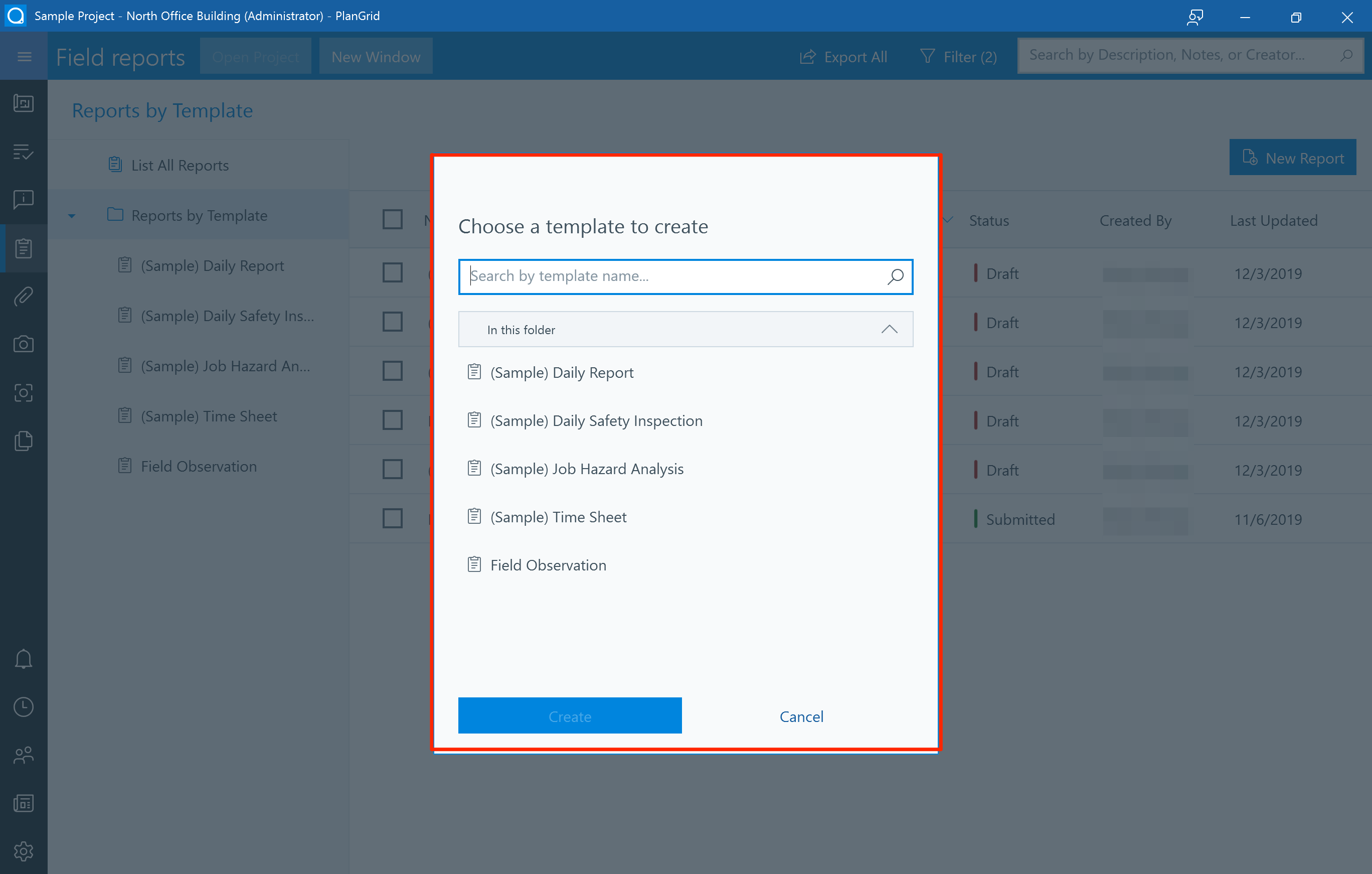Viewport: 1372px width, 874px height.
Task: Sort by the Created By column header
Action: point(1135,221)
